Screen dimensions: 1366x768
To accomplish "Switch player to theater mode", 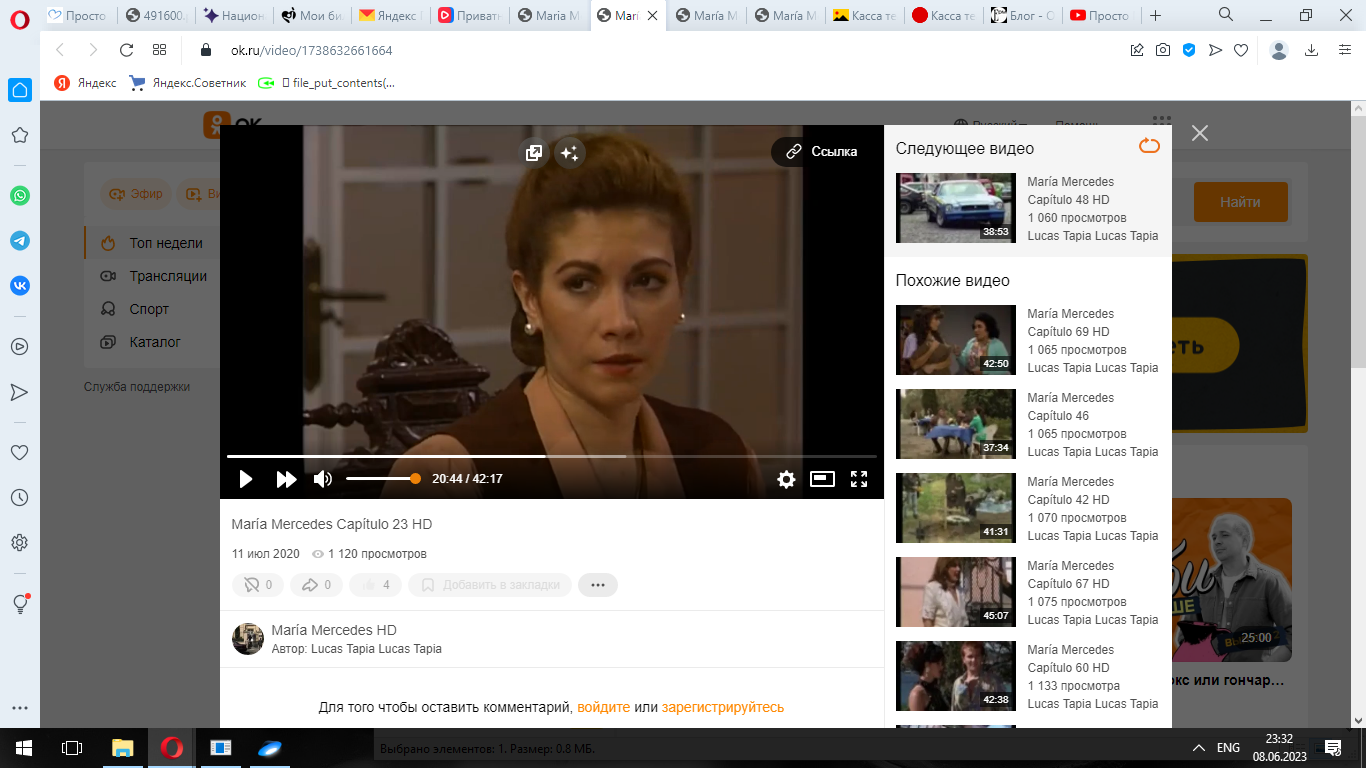I will [x=822, y=479].
